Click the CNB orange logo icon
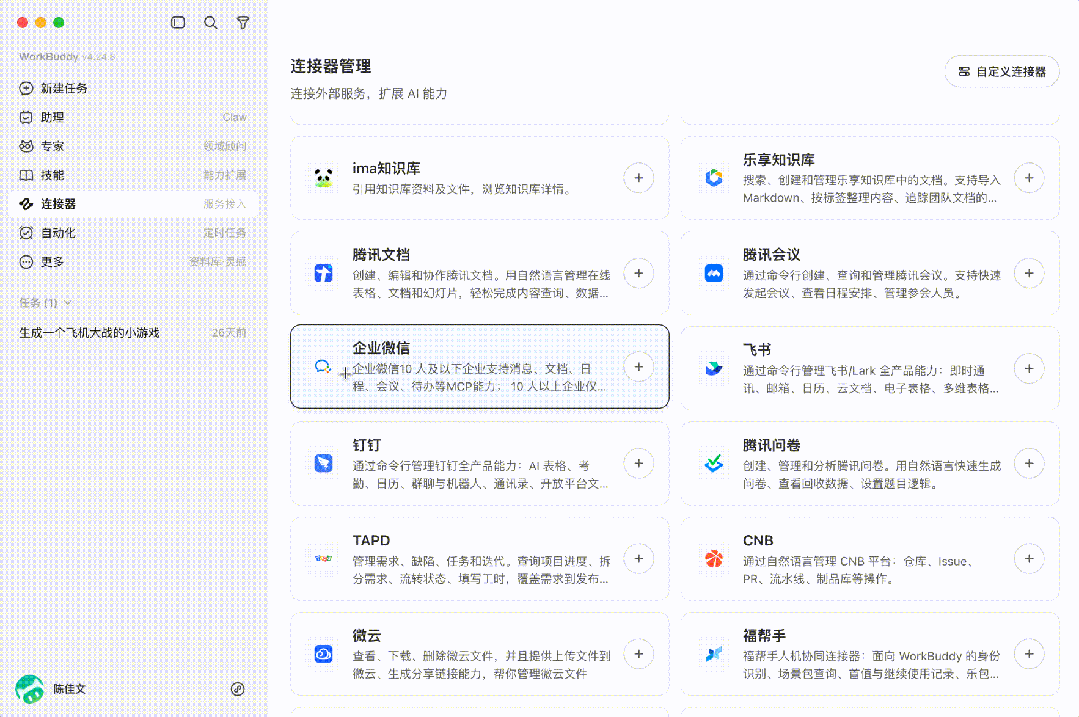 pos(714,558)
